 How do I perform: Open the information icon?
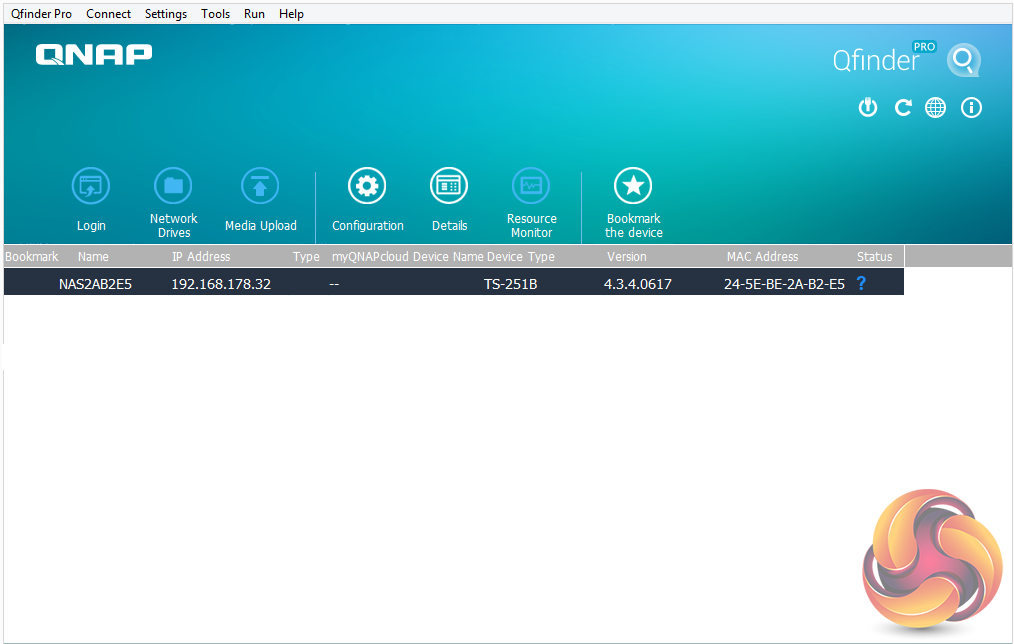[x=971, y=107]
